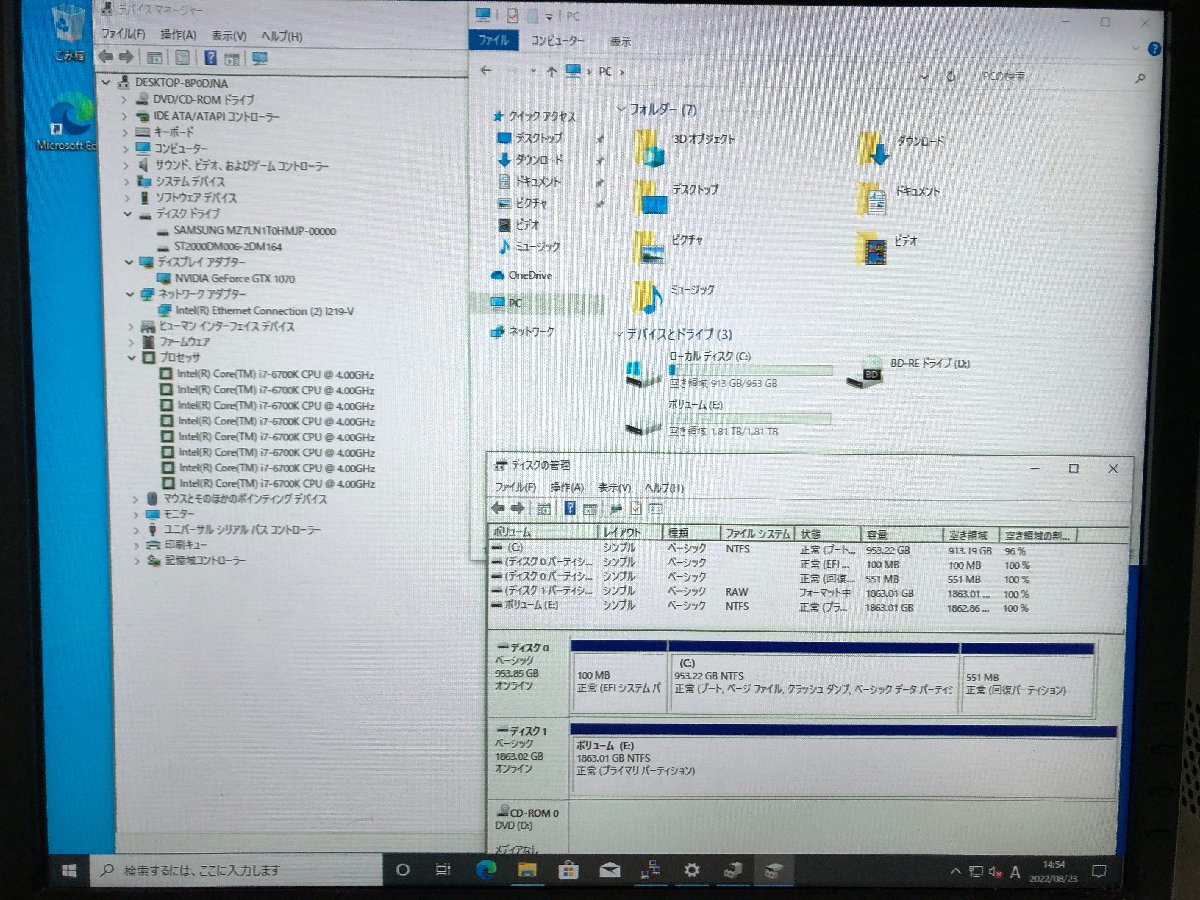Open 操作(A) menu in Disk Management
The image size is (1200, 900).
click(x=567, y=487)
